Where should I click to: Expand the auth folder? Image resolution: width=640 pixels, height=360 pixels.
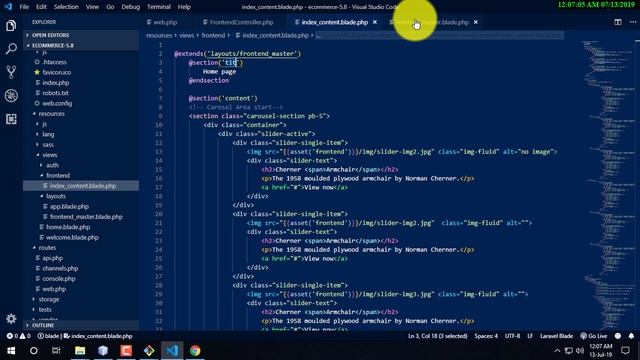click(x=52, y=165)
